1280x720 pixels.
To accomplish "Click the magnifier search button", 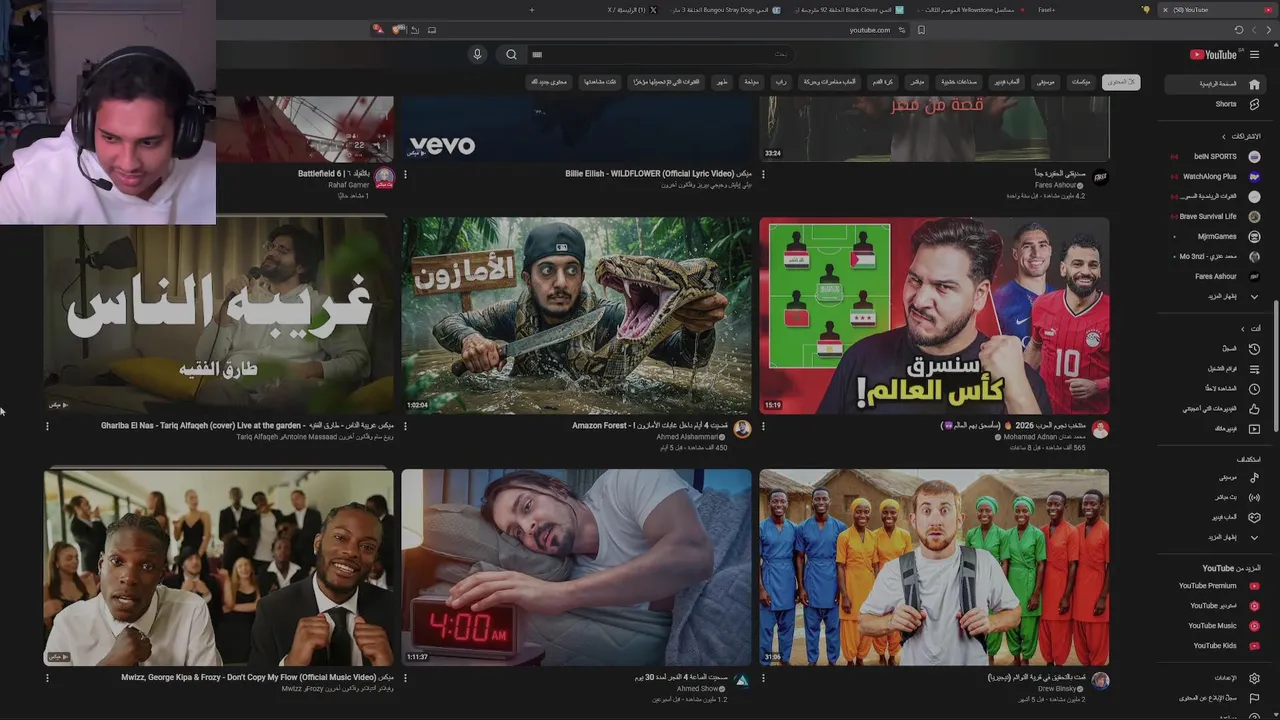I will [511, 55].
